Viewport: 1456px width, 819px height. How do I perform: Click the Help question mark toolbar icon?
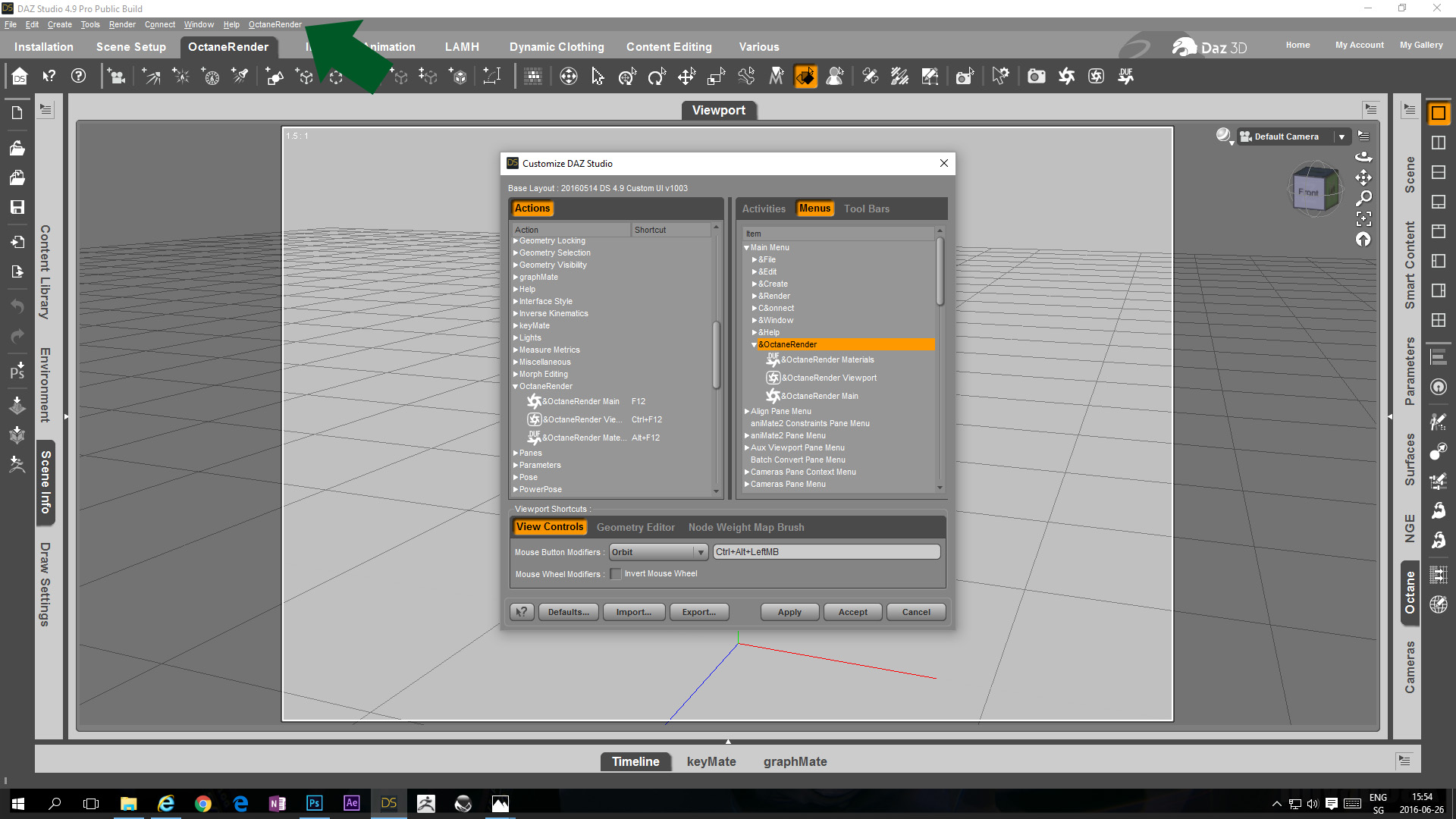coord(78,76)
